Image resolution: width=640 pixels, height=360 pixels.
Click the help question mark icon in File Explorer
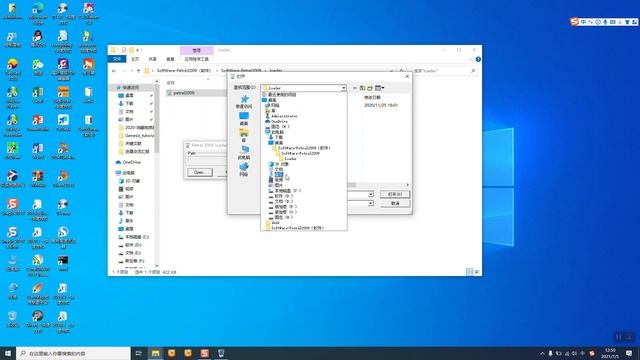(478, 60)
